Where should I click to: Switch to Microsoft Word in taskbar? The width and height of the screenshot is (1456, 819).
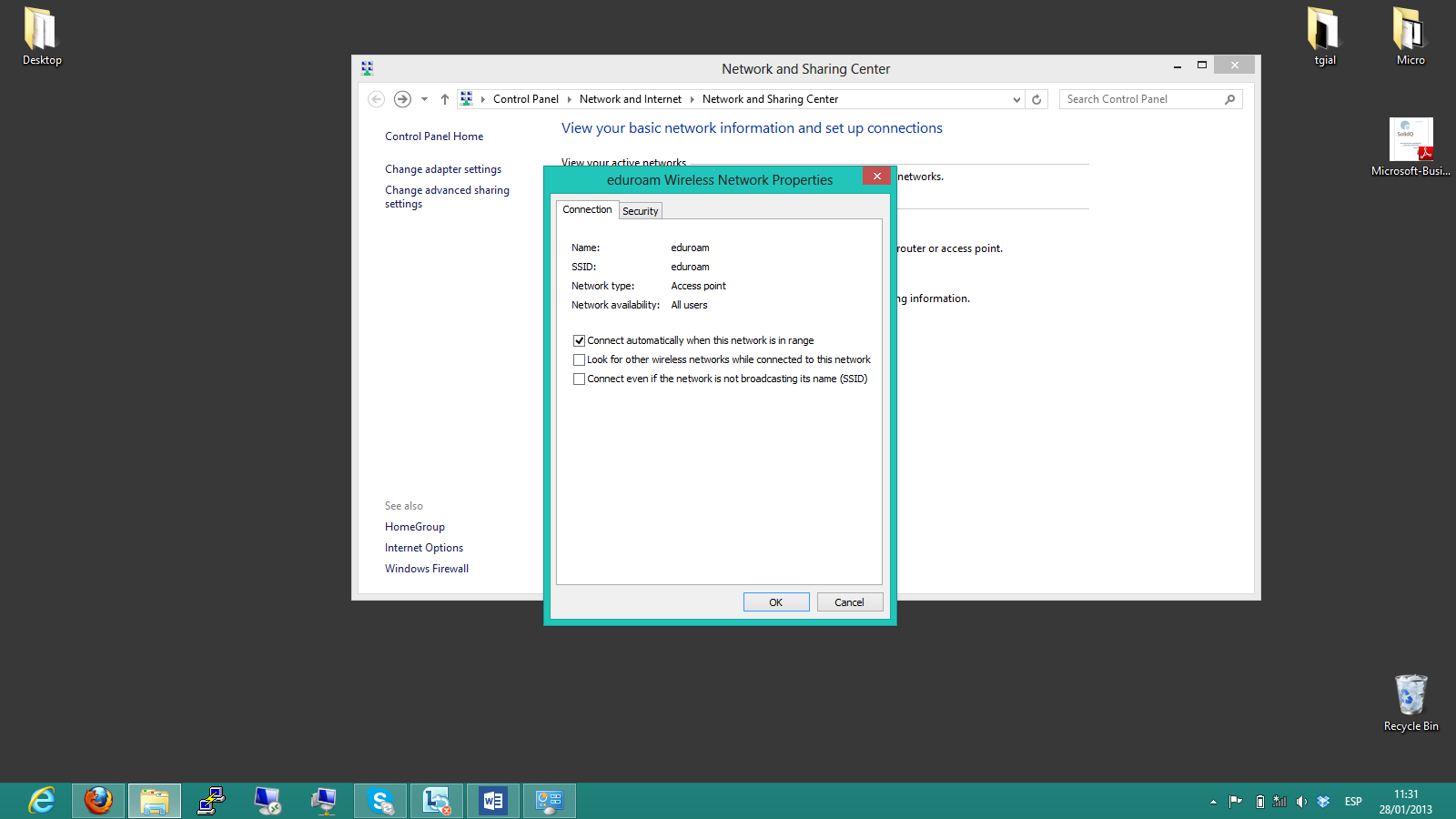[493, 801]
